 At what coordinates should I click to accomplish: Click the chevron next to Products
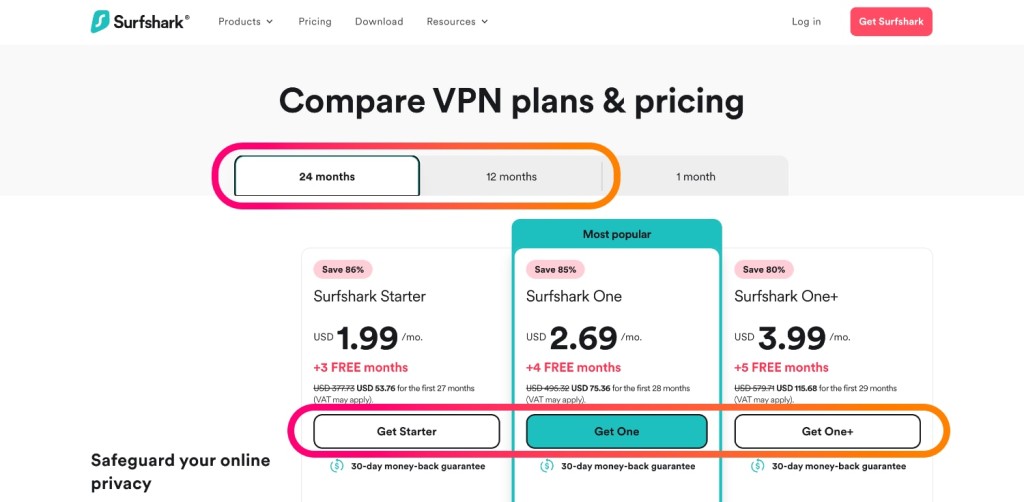tap(270, 22)
